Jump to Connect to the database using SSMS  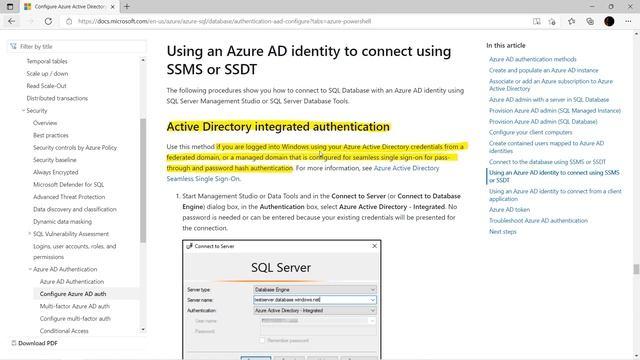[x=547, y=162]
